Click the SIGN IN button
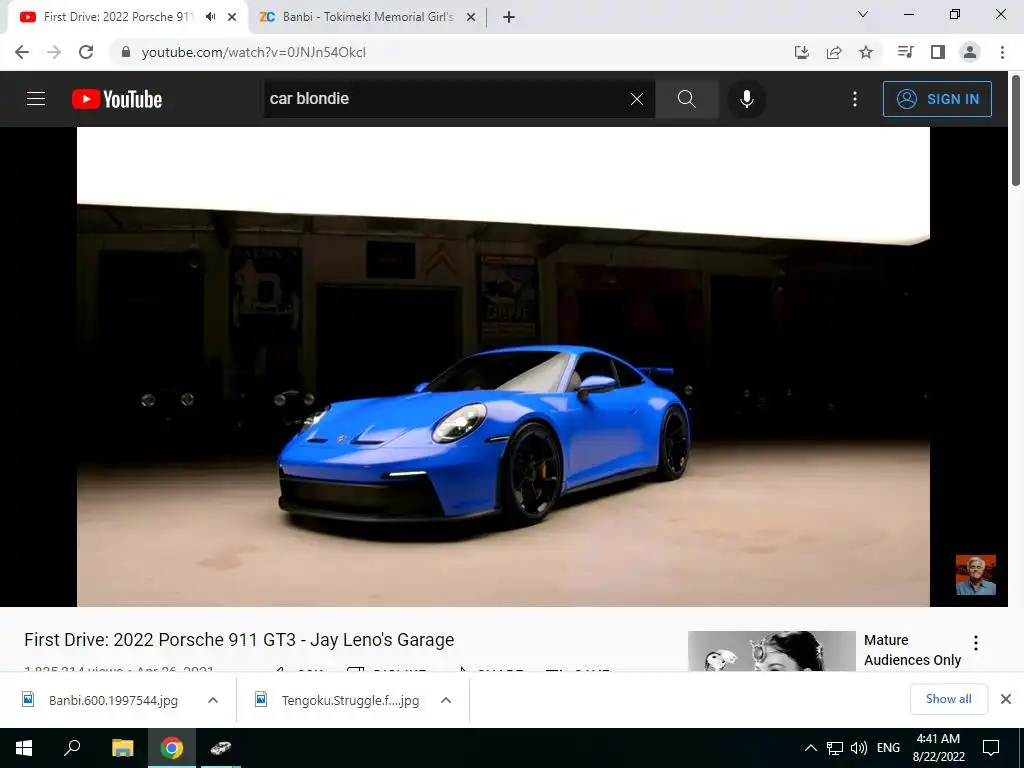Image resolution: width=1024 pixels, height=768 pixels. pos(937,99)
